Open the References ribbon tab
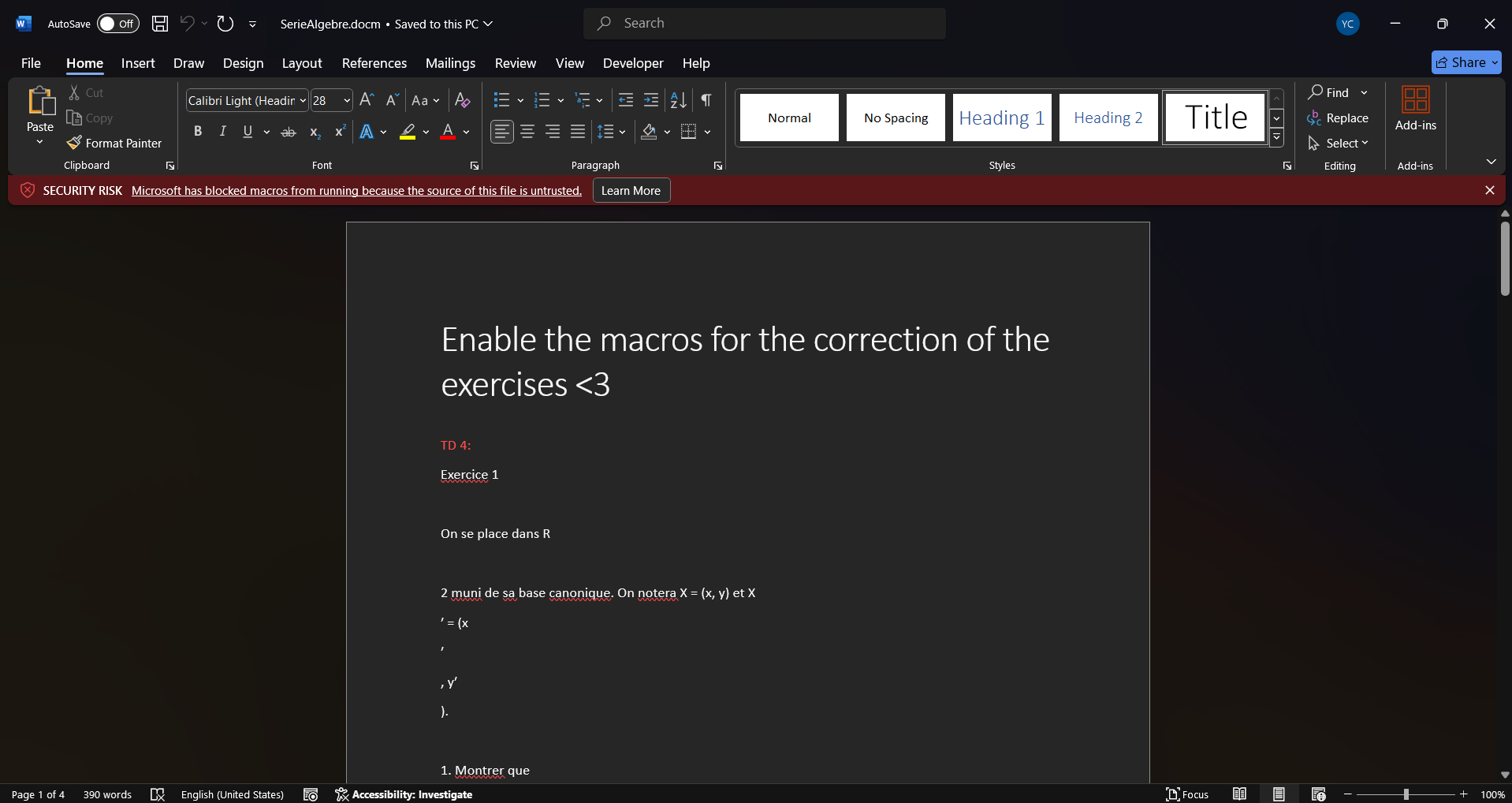The image size is (1512, 803). click(374, 63)
